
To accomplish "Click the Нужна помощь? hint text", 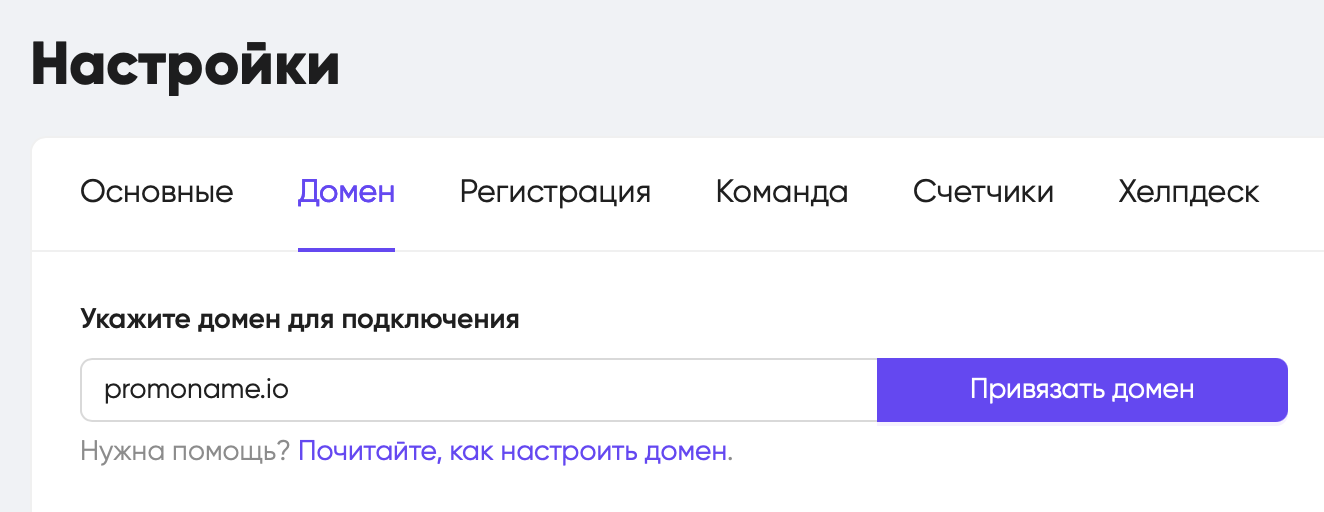I will pyautogui.click(x=185, y=451).
